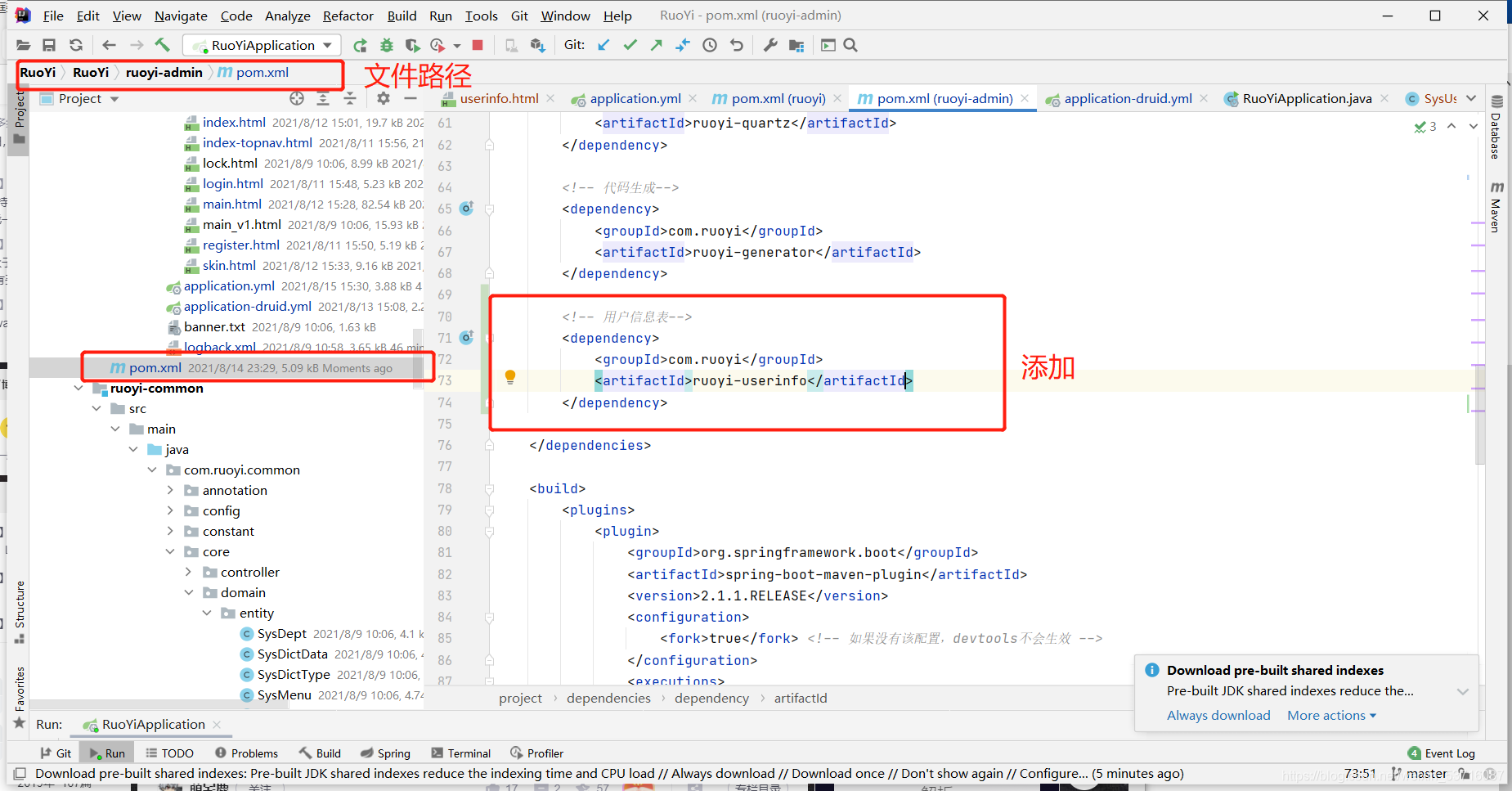Expand all nodes in the Project panel
1512x791 pixels.
coord(323,98)
